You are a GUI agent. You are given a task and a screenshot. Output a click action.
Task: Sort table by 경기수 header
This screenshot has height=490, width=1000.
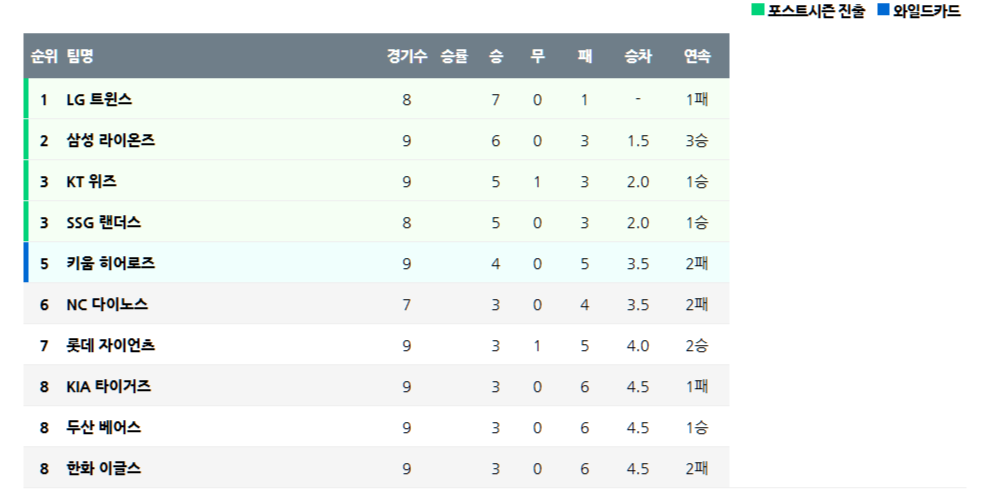coord(407,57)
